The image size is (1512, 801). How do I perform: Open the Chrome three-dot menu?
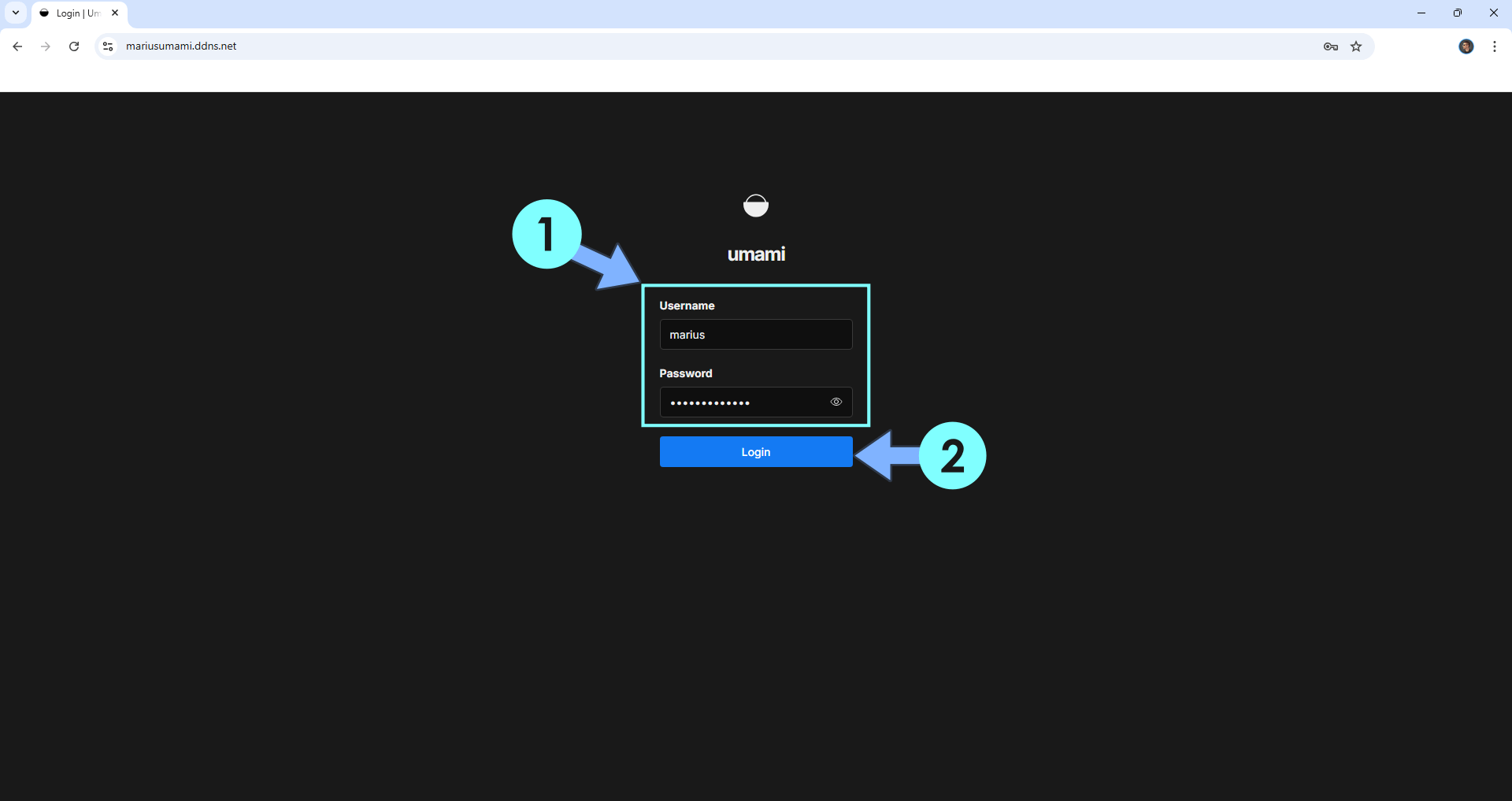tap(1495, 46)
